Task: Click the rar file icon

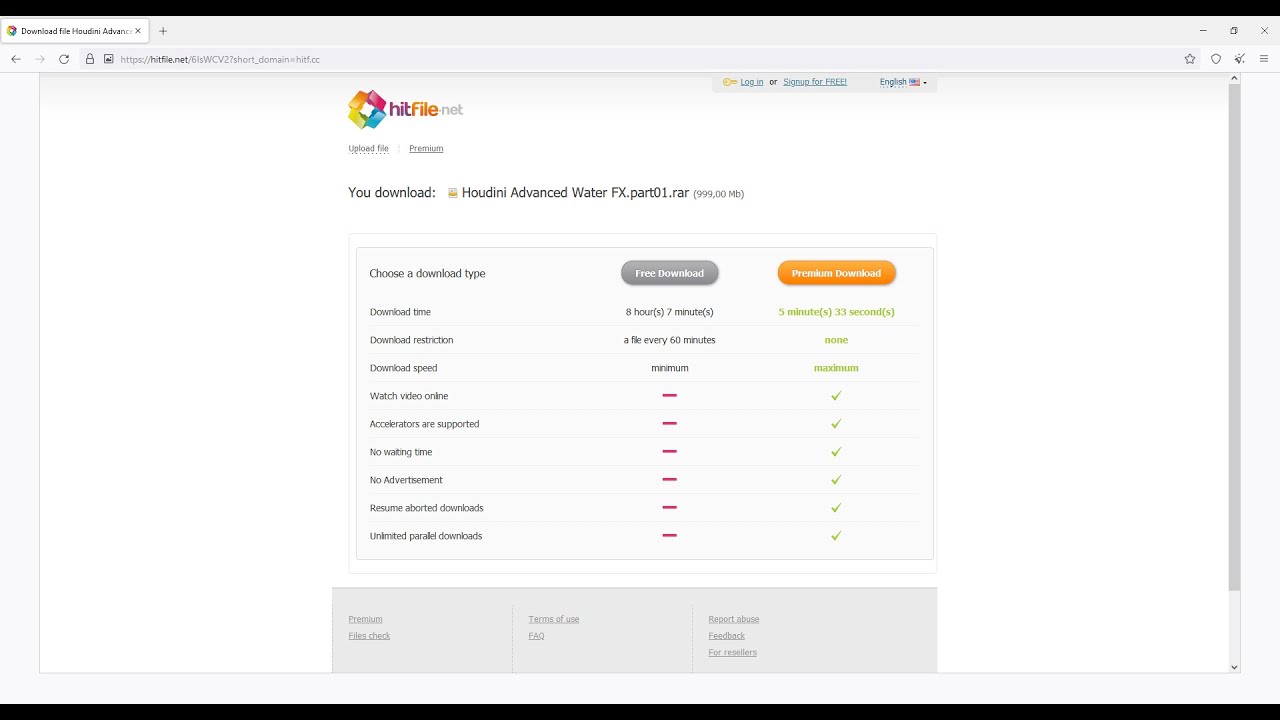Action: pos(453,193)
